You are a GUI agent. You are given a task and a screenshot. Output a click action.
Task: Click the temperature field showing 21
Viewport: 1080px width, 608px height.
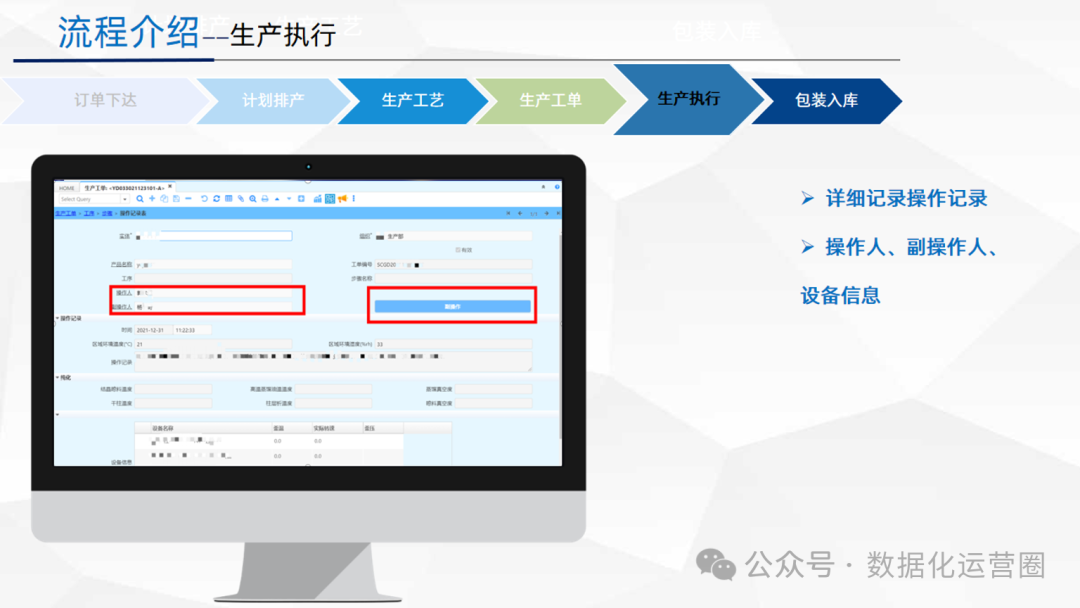tap(214, 344)
